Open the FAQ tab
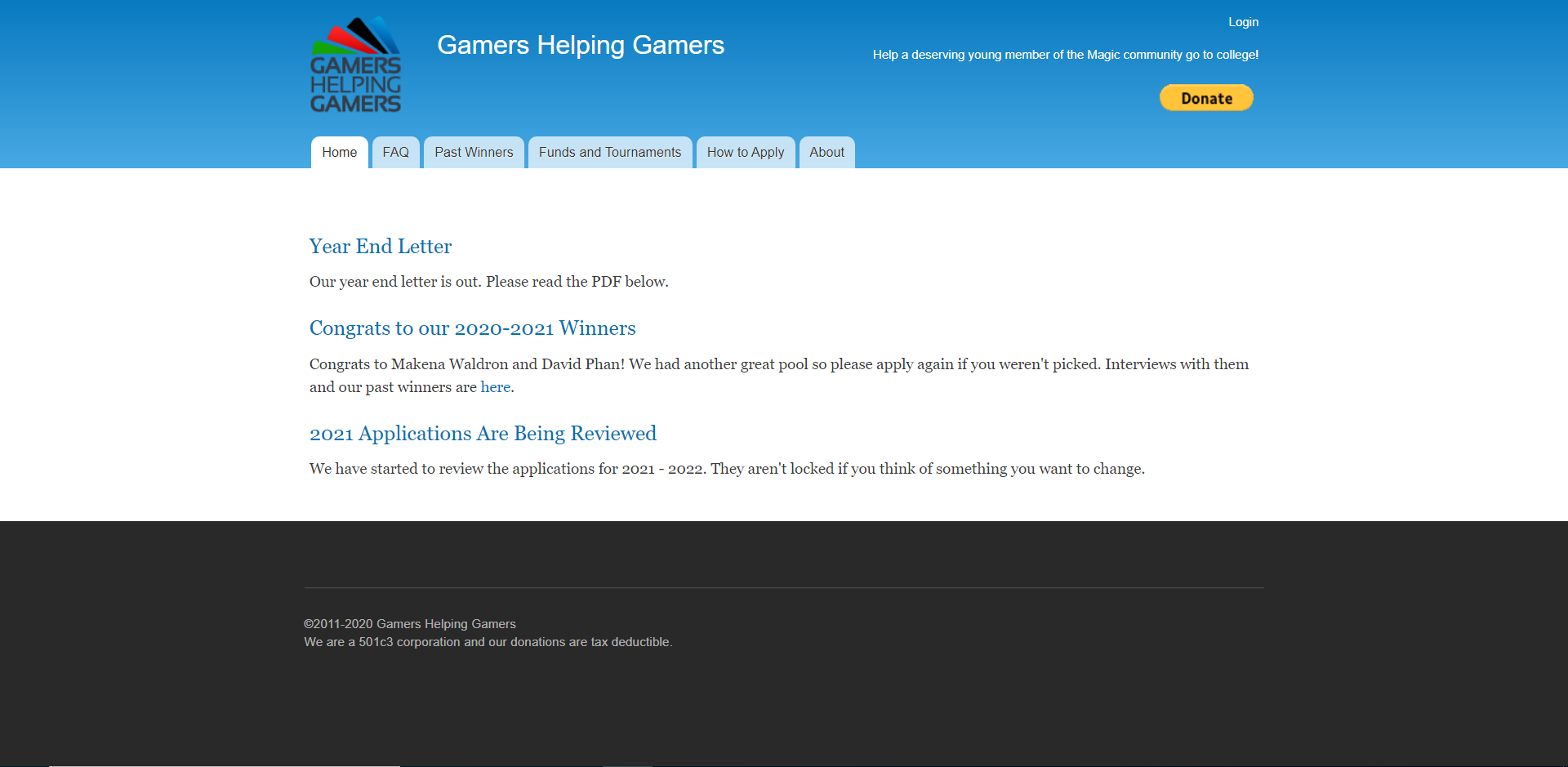1568x767 pixels. [395, 152]
